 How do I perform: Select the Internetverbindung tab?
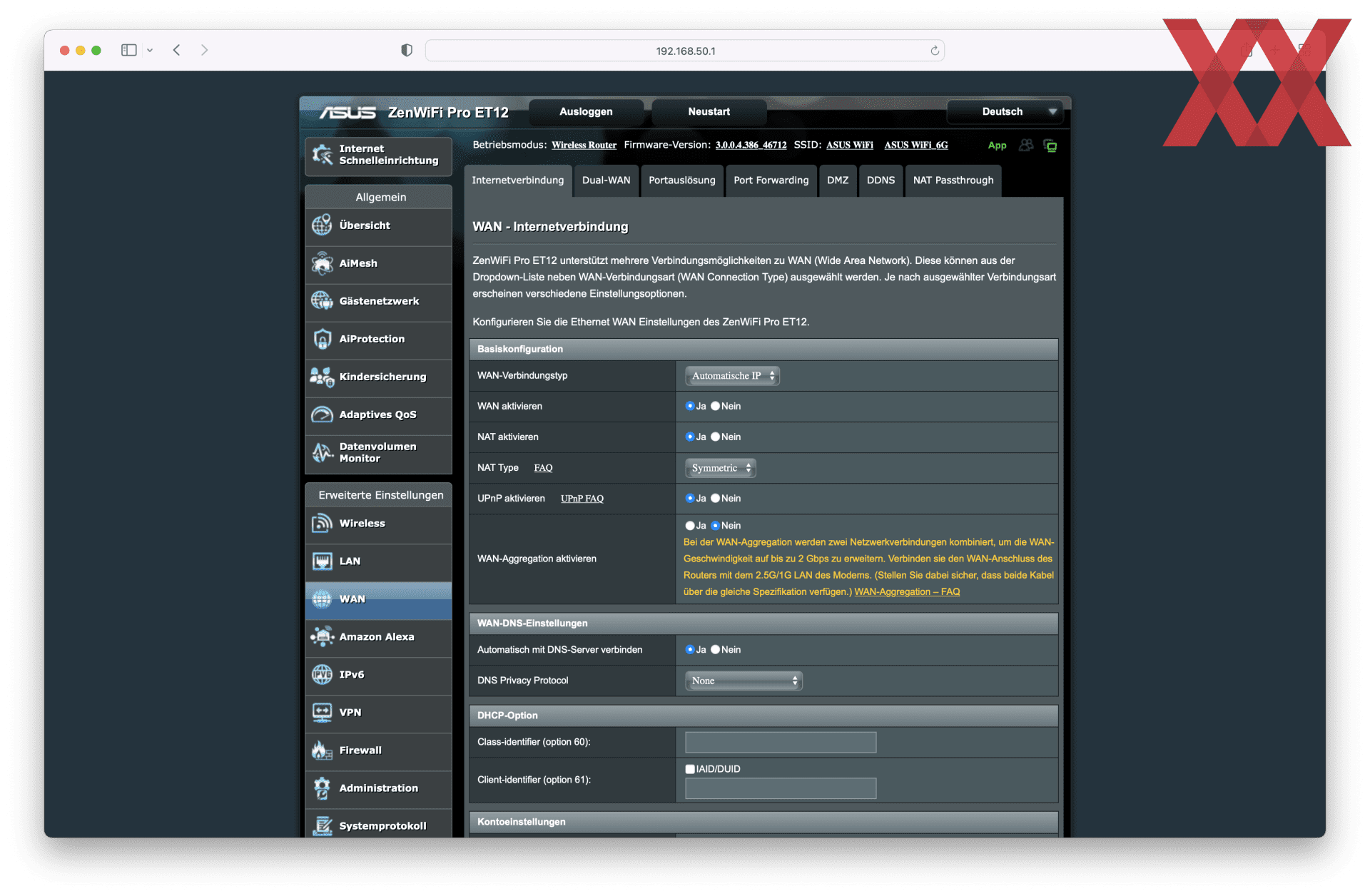(517, 180)
